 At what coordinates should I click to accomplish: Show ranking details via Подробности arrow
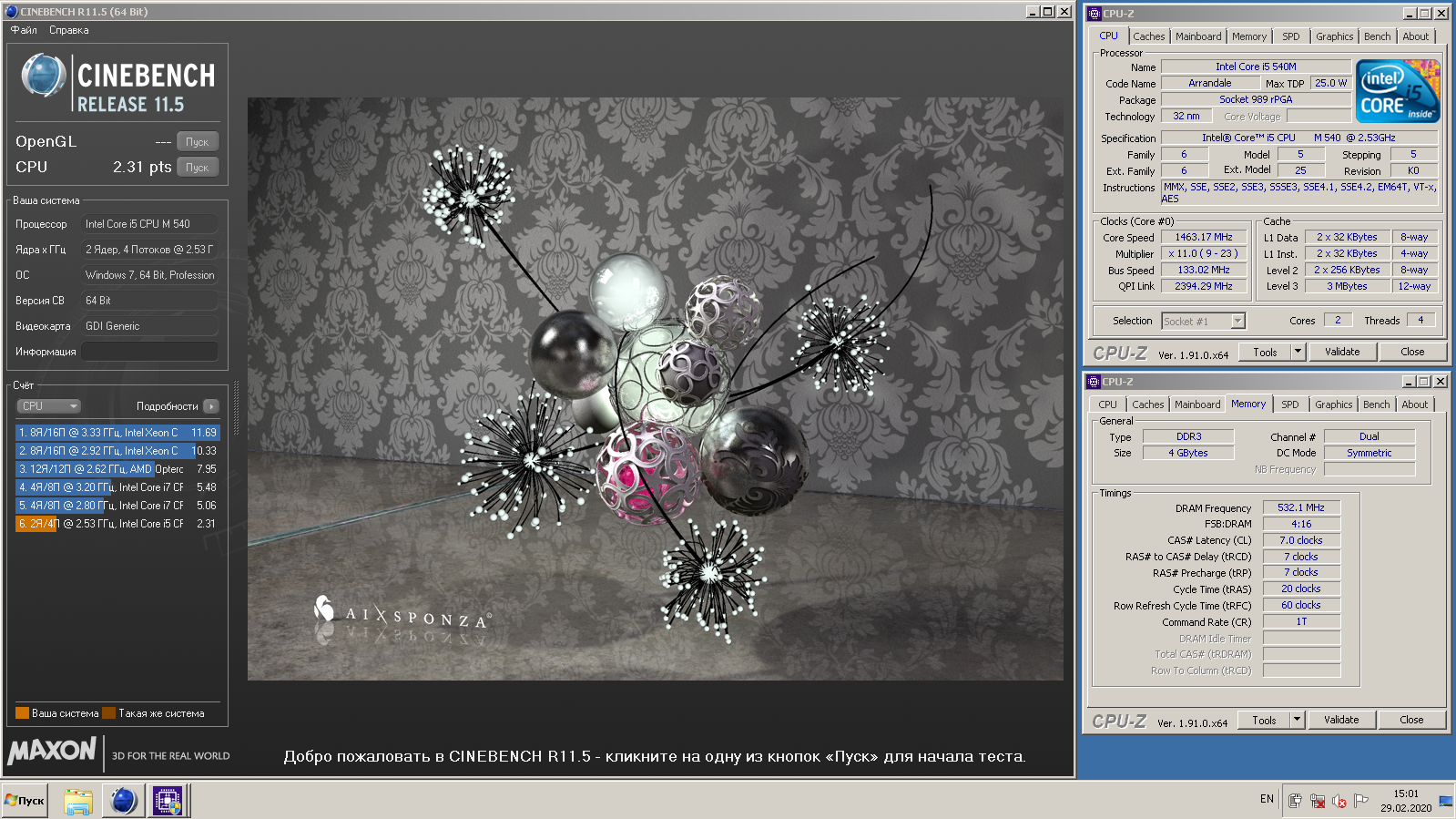[x=211, y=406]
